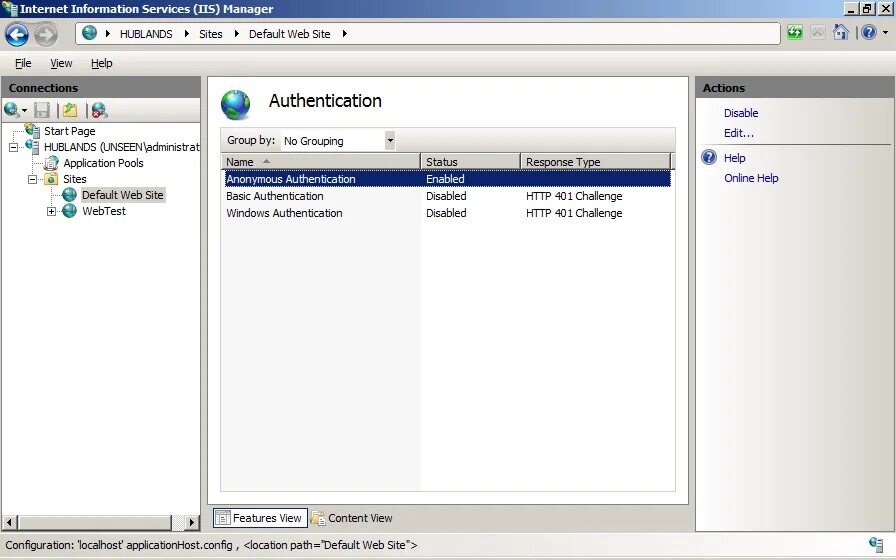Open dropdown arrow after Default Web Site breadcrumb
The height and width of the screenshot is (560, 896).
(344, 34)
